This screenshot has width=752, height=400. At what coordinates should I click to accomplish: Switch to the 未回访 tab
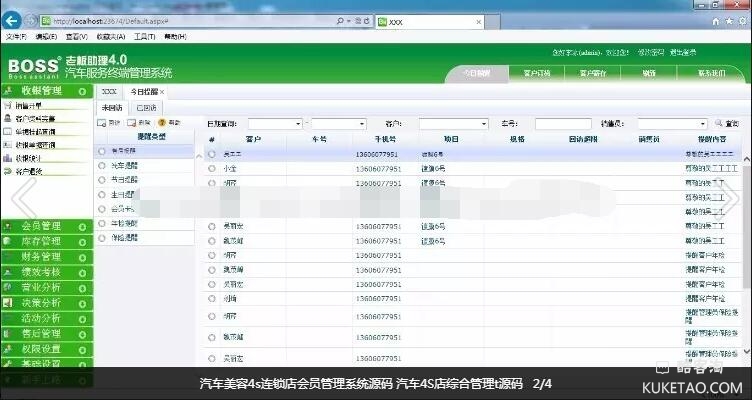point(112,108)
